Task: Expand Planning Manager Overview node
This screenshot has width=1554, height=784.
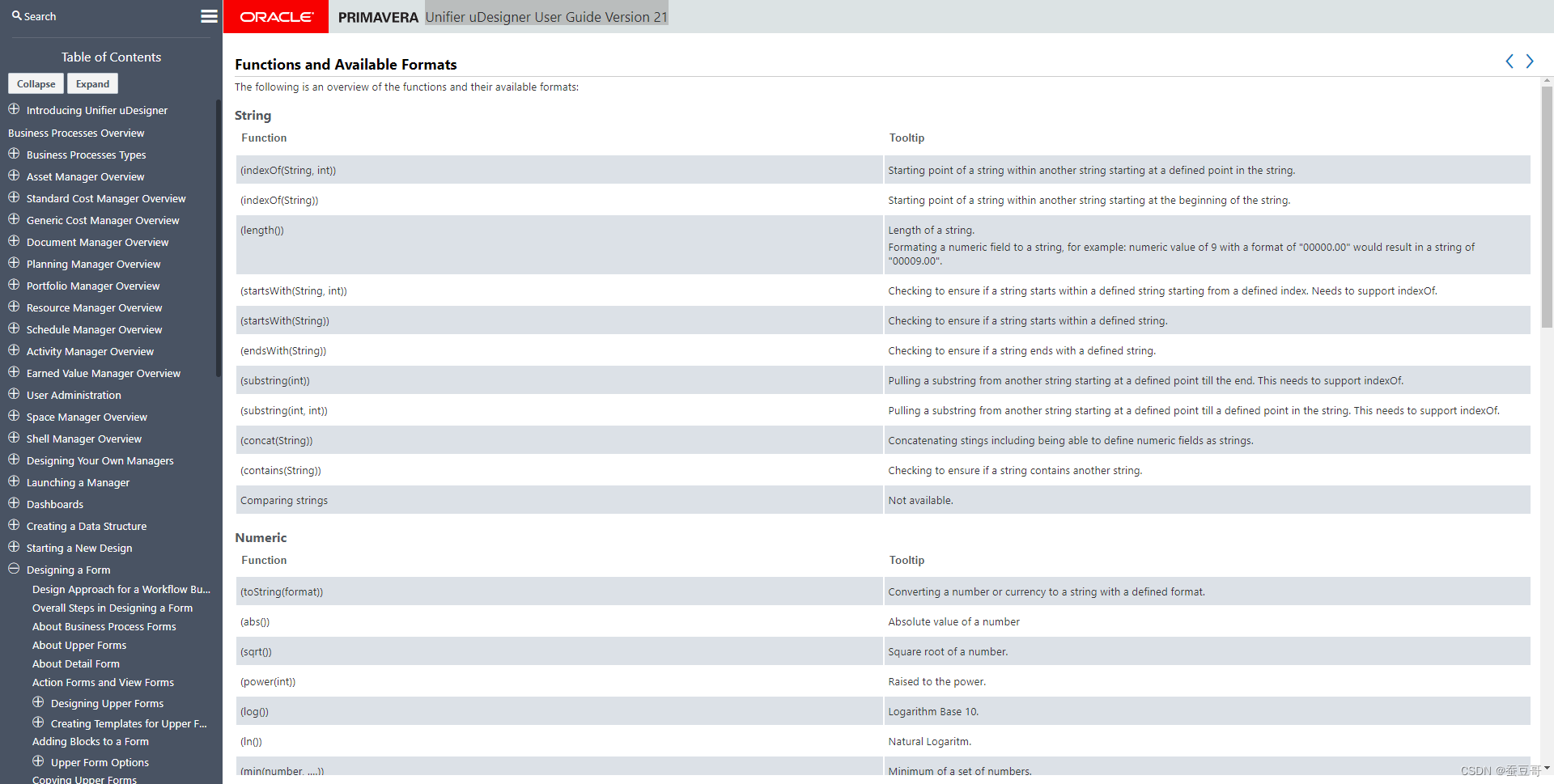Action: coord(14,263)
